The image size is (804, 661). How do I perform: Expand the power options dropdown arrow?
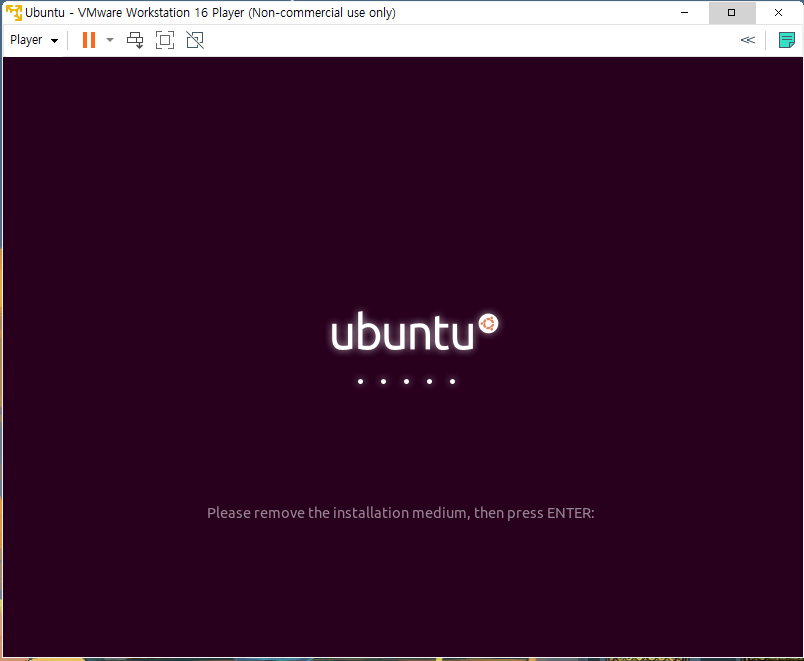110,40
